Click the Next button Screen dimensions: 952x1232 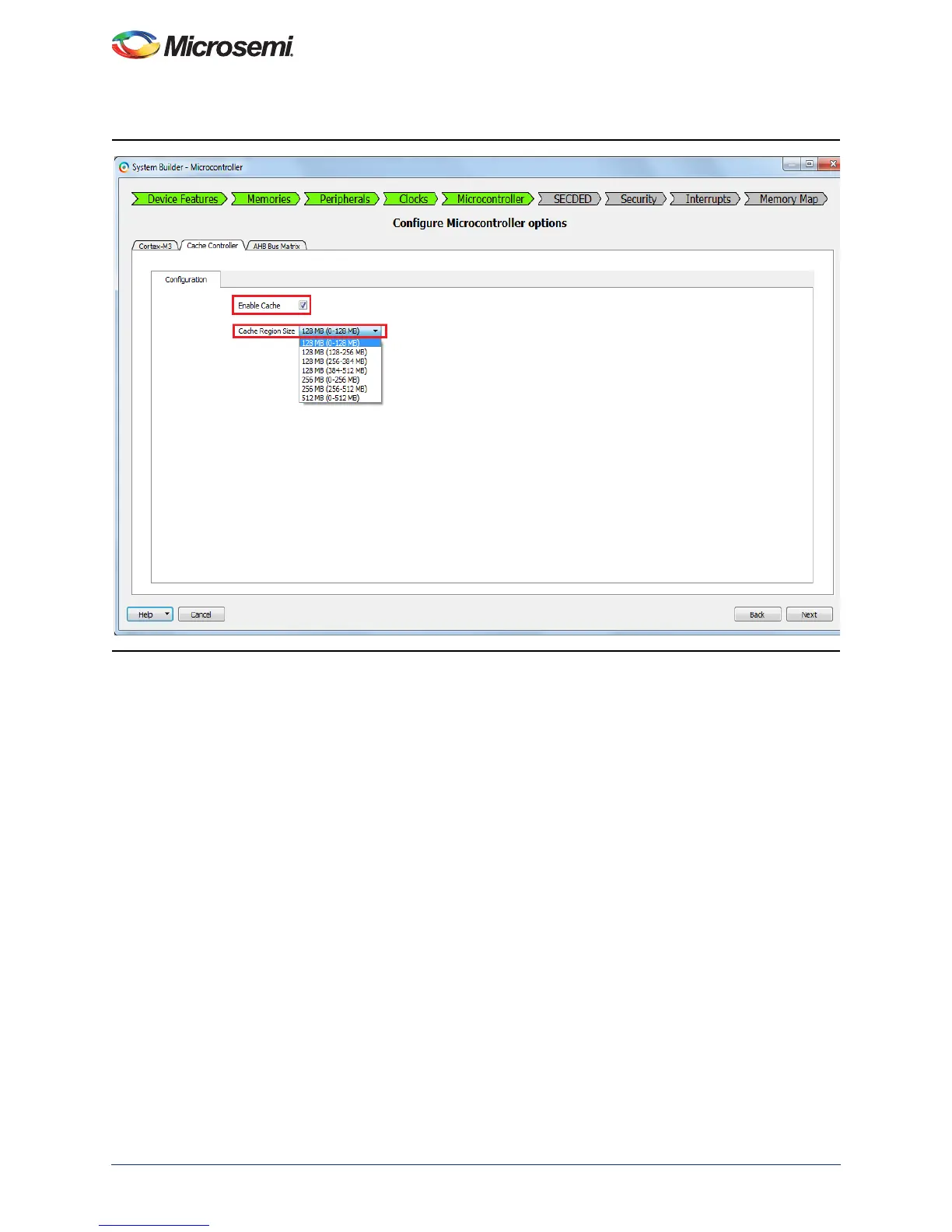[x=810, y=614]
